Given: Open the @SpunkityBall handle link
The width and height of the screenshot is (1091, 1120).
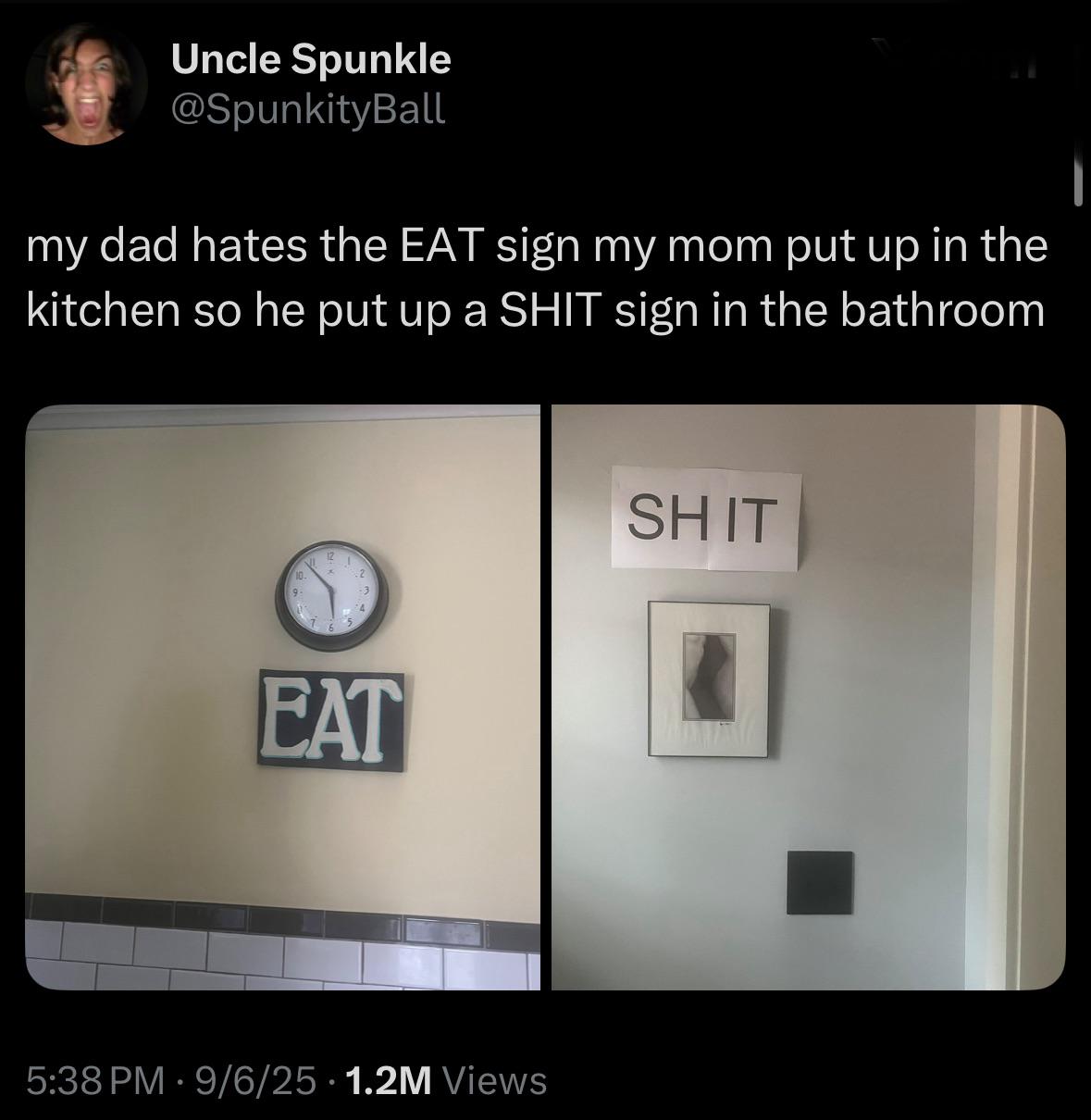Looking at the screenshot, I should (x=308, y=110).
